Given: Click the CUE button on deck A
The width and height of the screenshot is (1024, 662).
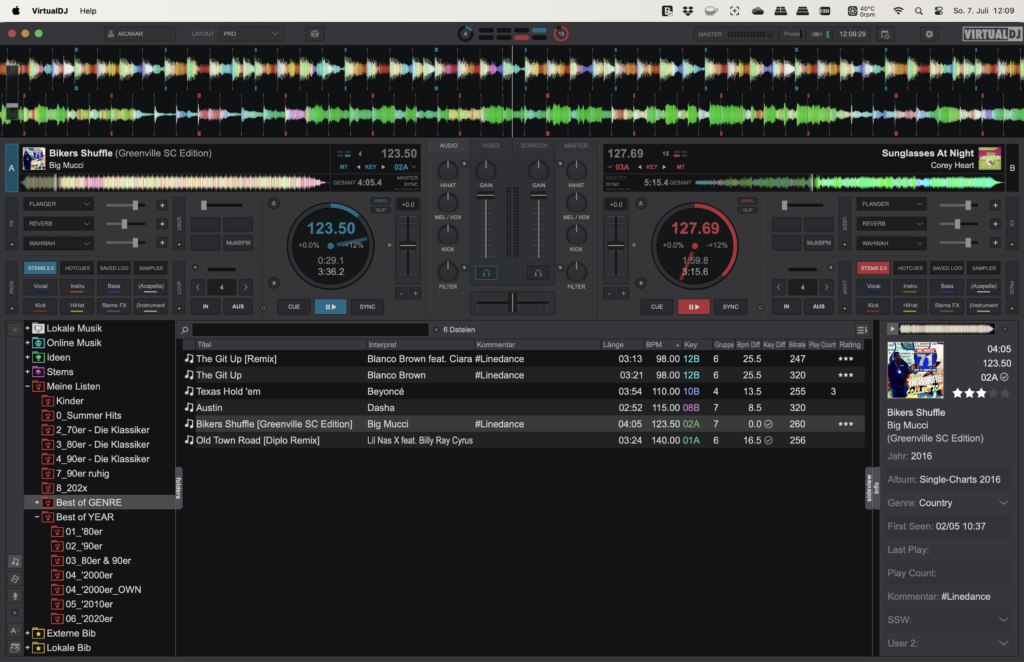Looking at the screenshot, I should pos(294,306).
